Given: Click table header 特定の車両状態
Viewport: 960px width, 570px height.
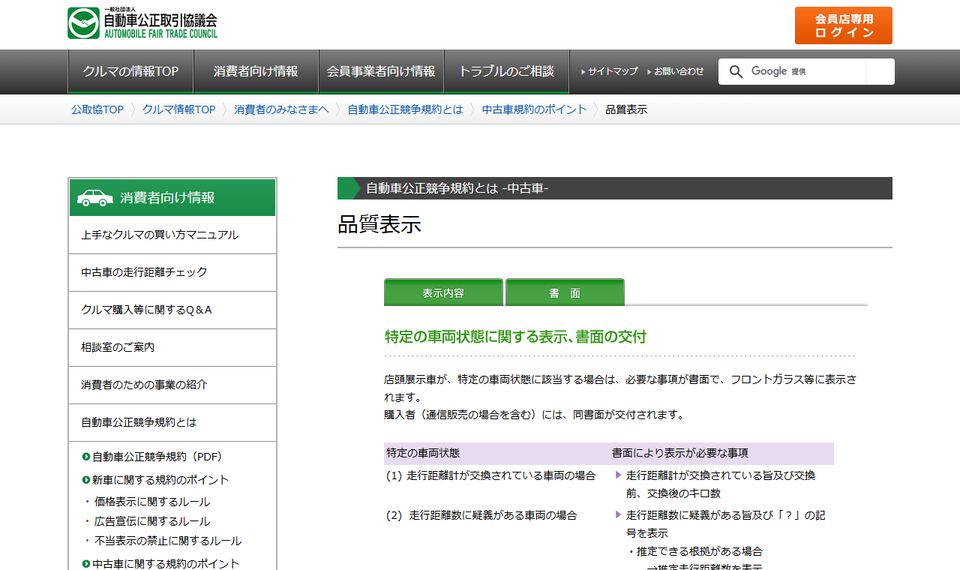Looking at the screenshot, I should [423, 453].
